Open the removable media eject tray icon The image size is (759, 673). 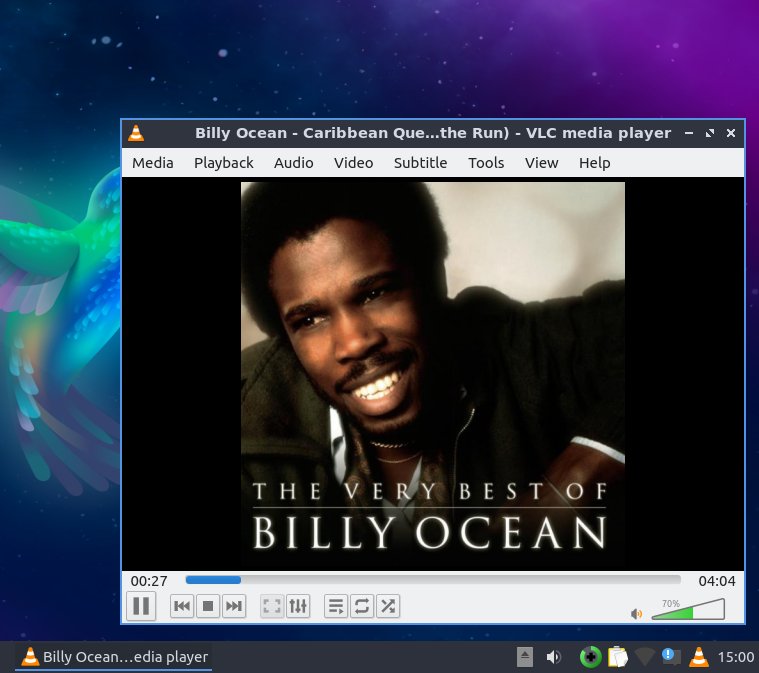525,657
